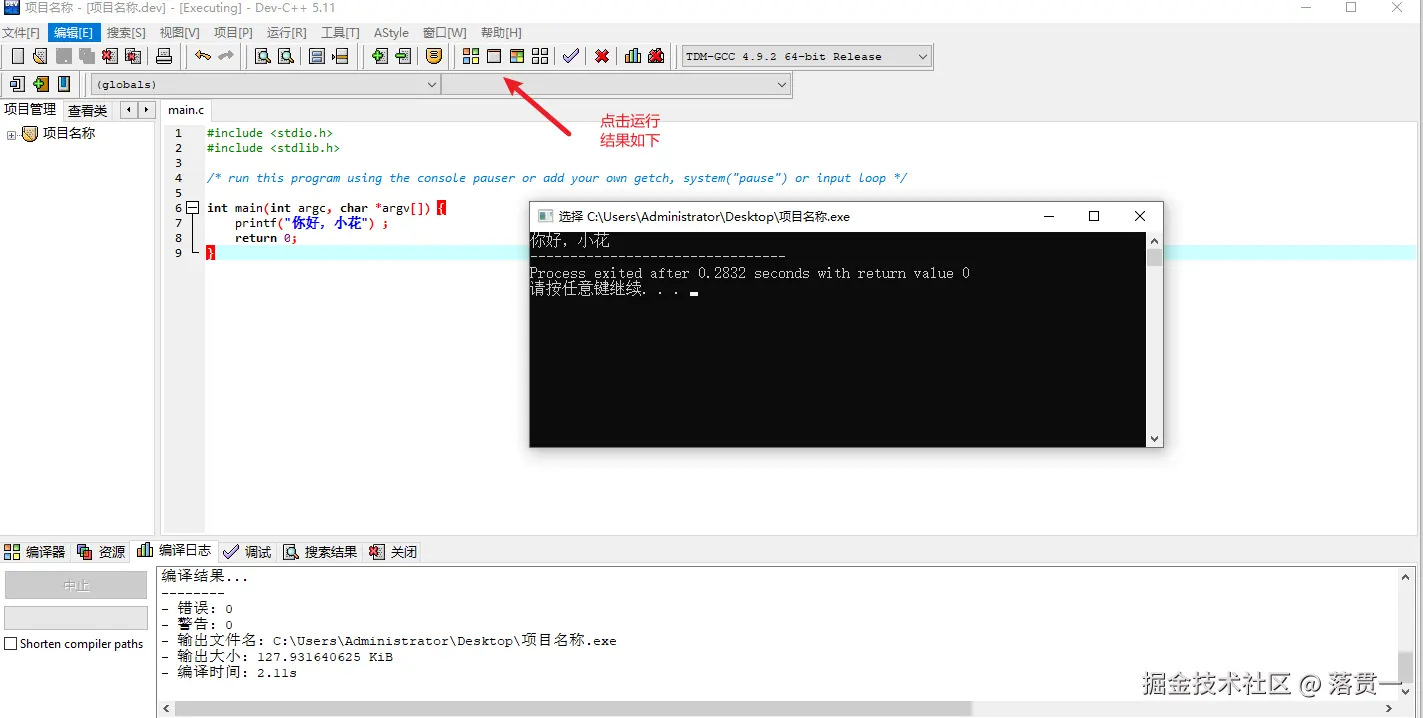
Task: Switch to the 编译日志 bottom tab
Action: (175, 551)
